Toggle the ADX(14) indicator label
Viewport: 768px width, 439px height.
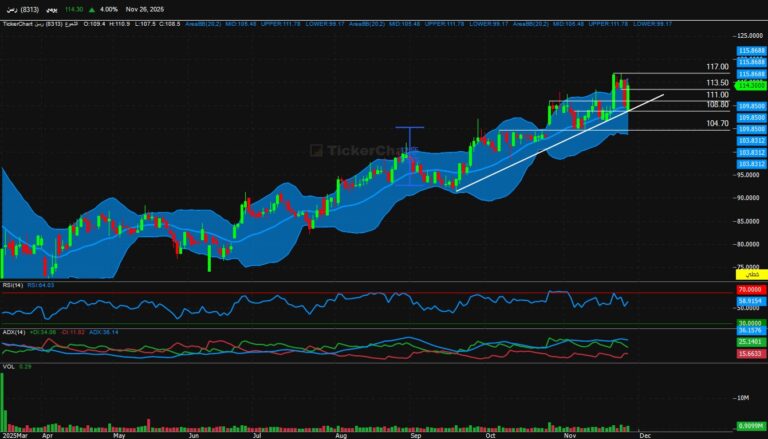[x=14, y=331]
